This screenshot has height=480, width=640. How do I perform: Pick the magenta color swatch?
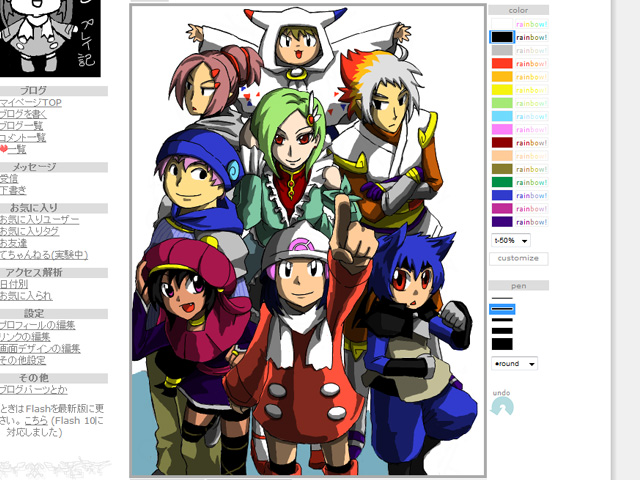[502, 209]
